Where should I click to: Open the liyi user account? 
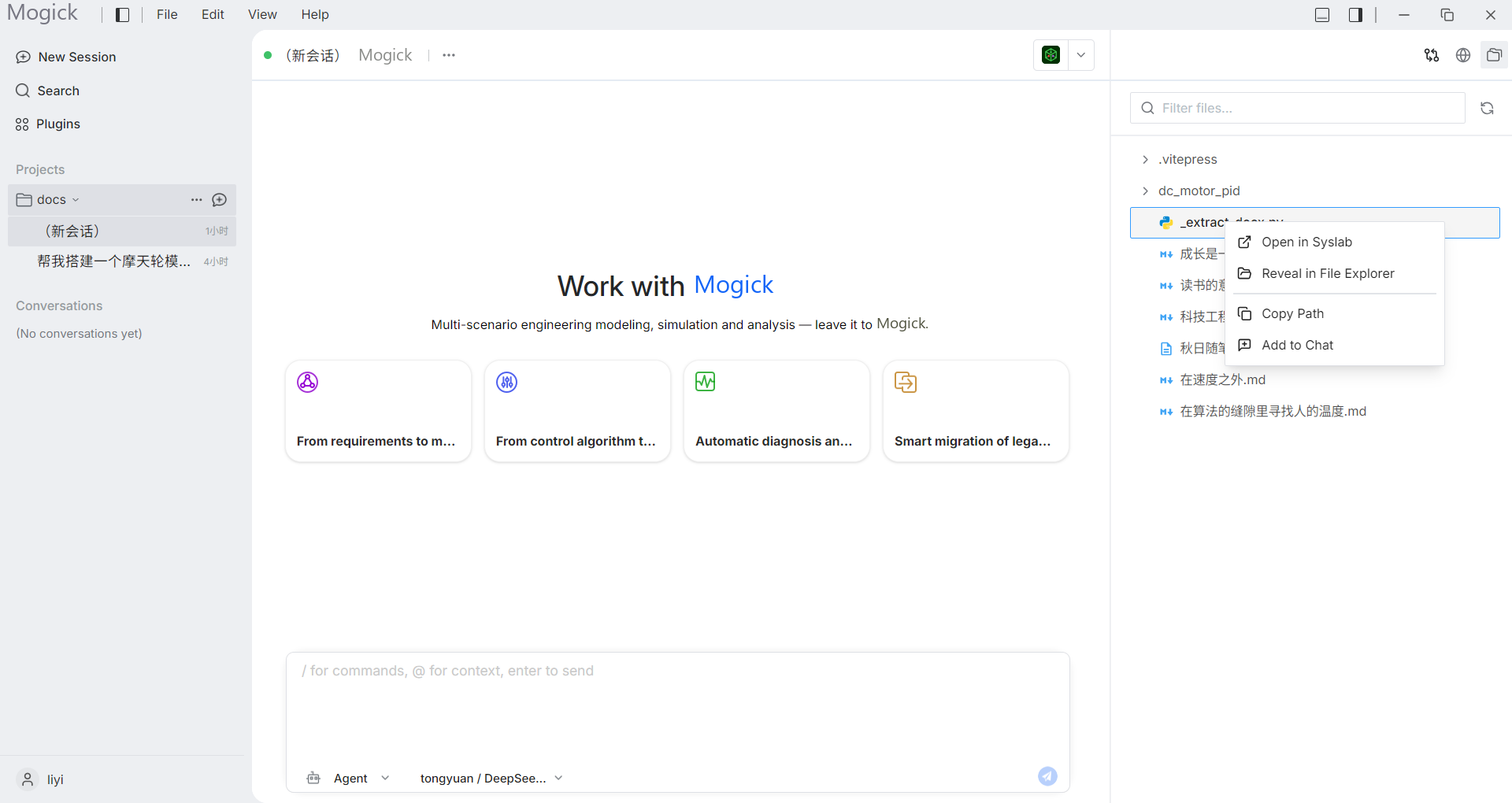click(x=41, y=779)
